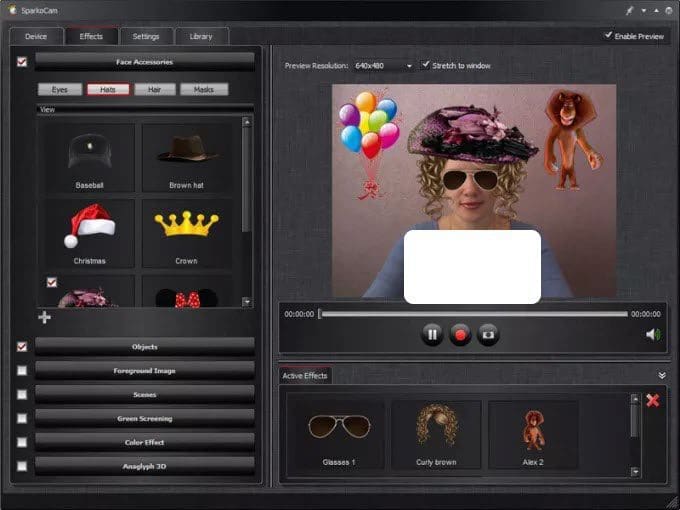Start recording with the red record button
The height and width of the screenshot is (510, 680).
pyautogui.click(x=460, y=335)
